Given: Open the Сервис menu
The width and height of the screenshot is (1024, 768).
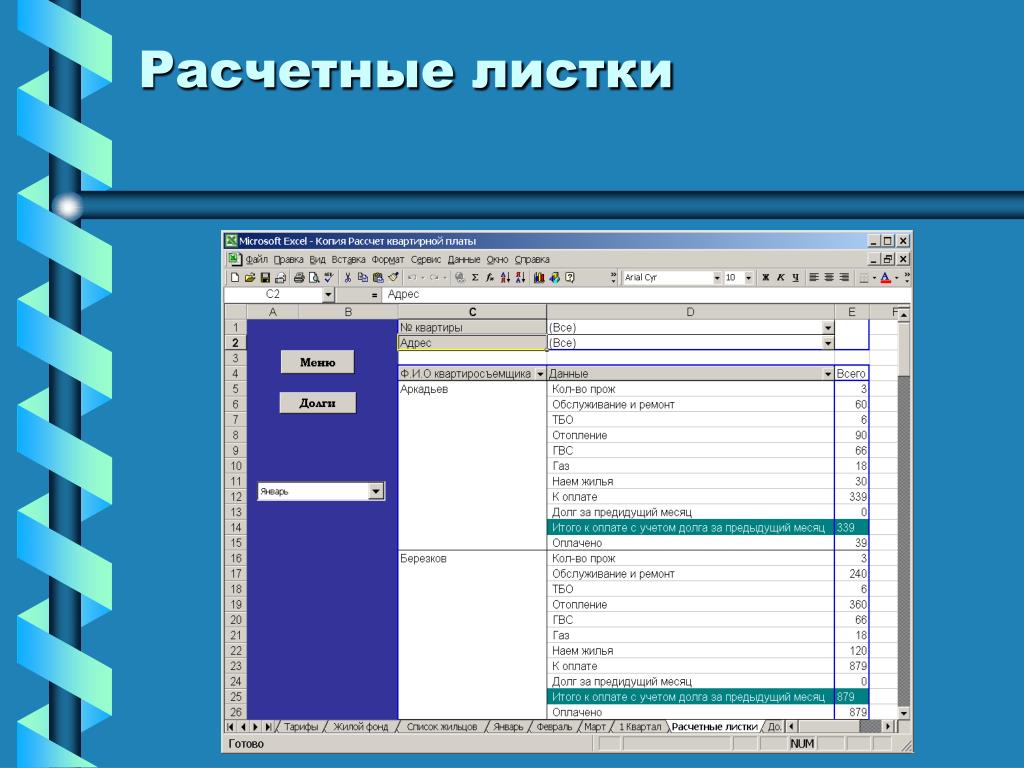Looking at the screenshot, I should click(x=426, y=259).
